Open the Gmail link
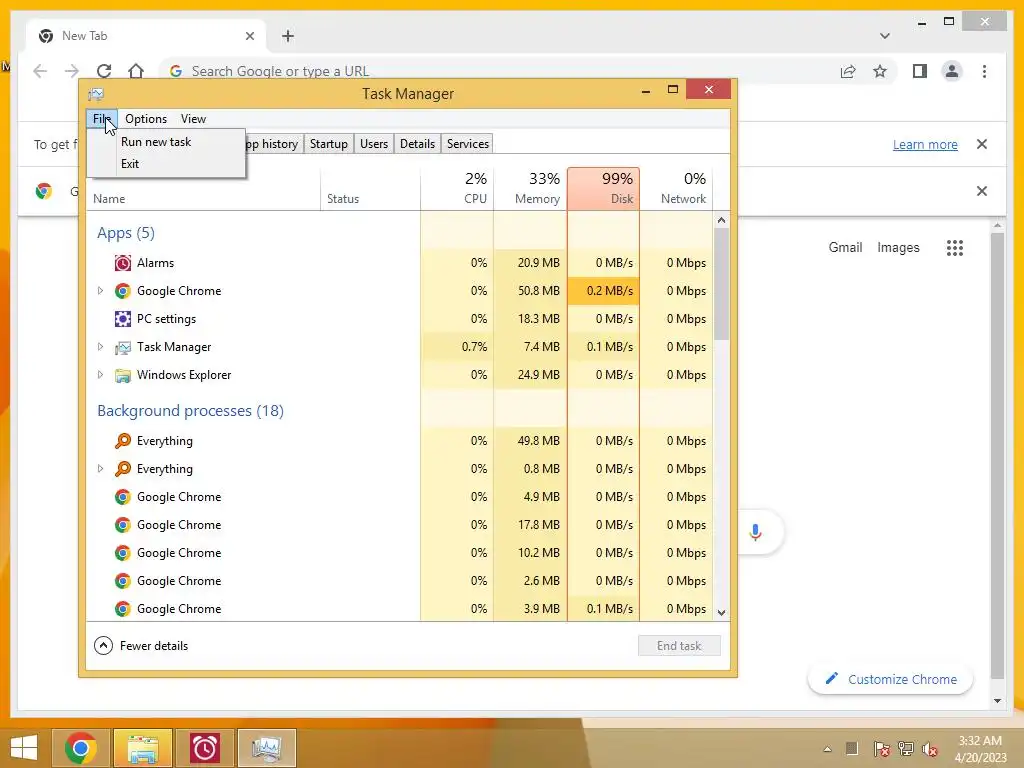Screen dimensions: 1024x768 (845, 248)
